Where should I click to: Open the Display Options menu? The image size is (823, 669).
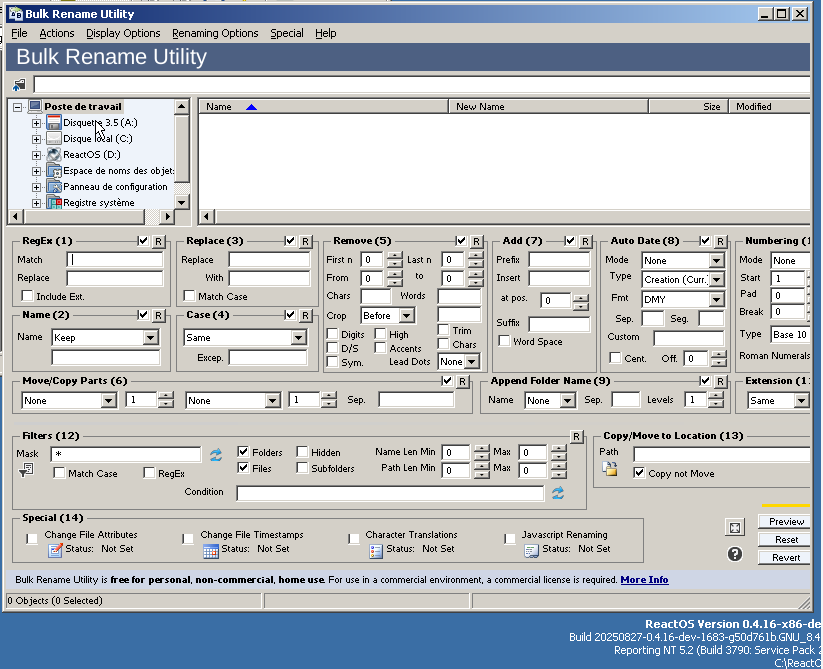pos(123,33)
